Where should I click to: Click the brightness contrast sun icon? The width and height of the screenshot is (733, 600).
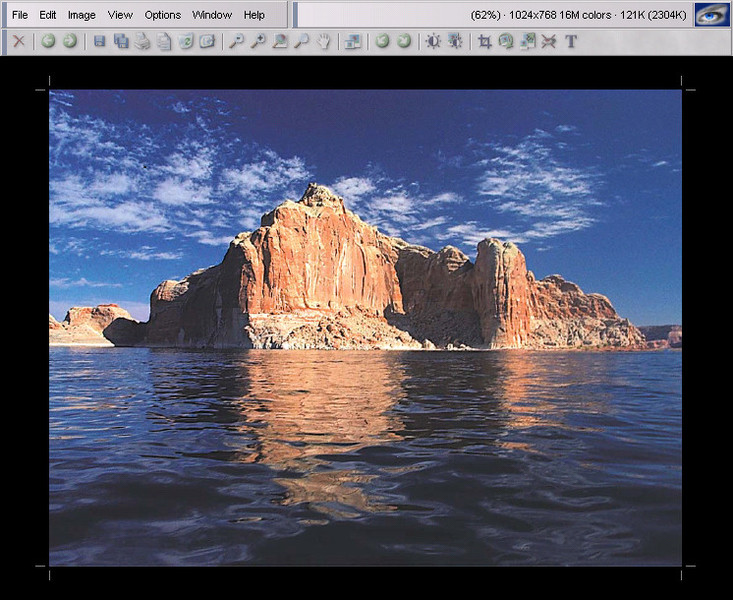point(433,41)
